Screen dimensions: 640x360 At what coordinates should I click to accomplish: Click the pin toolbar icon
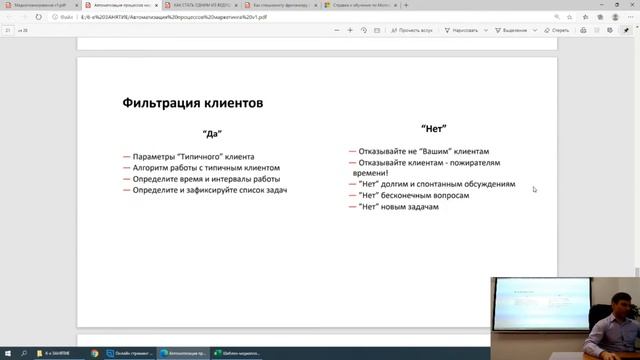pos(626,30)
